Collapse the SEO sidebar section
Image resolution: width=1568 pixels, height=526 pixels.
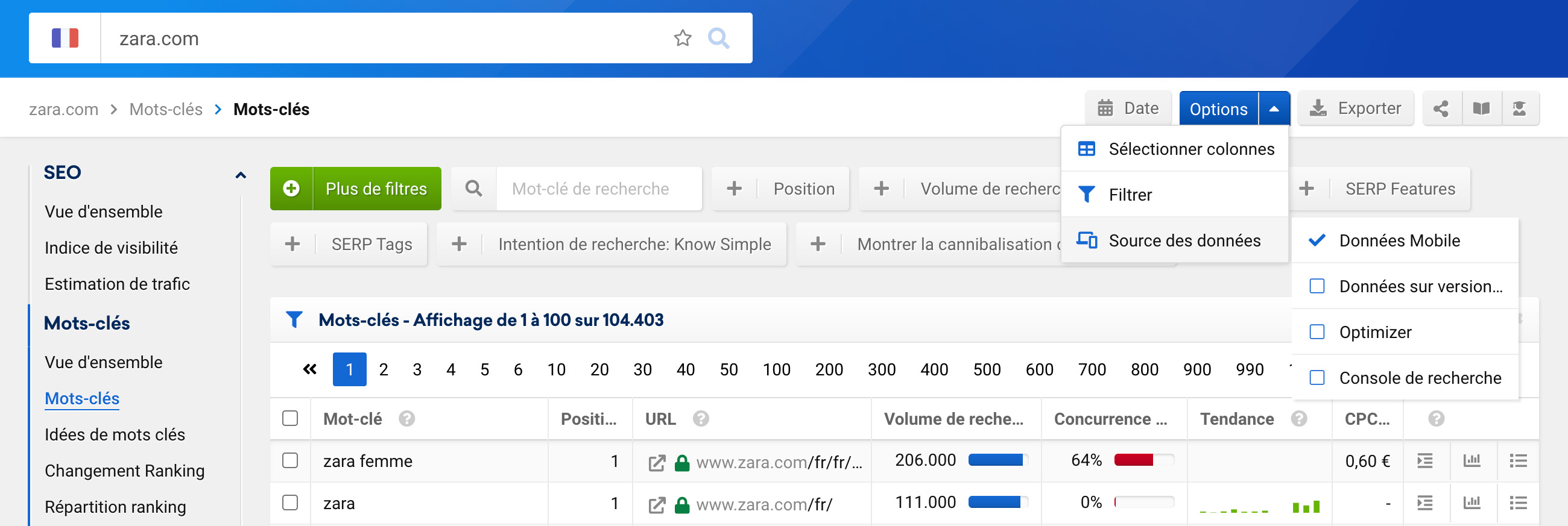tap(241, 175)
